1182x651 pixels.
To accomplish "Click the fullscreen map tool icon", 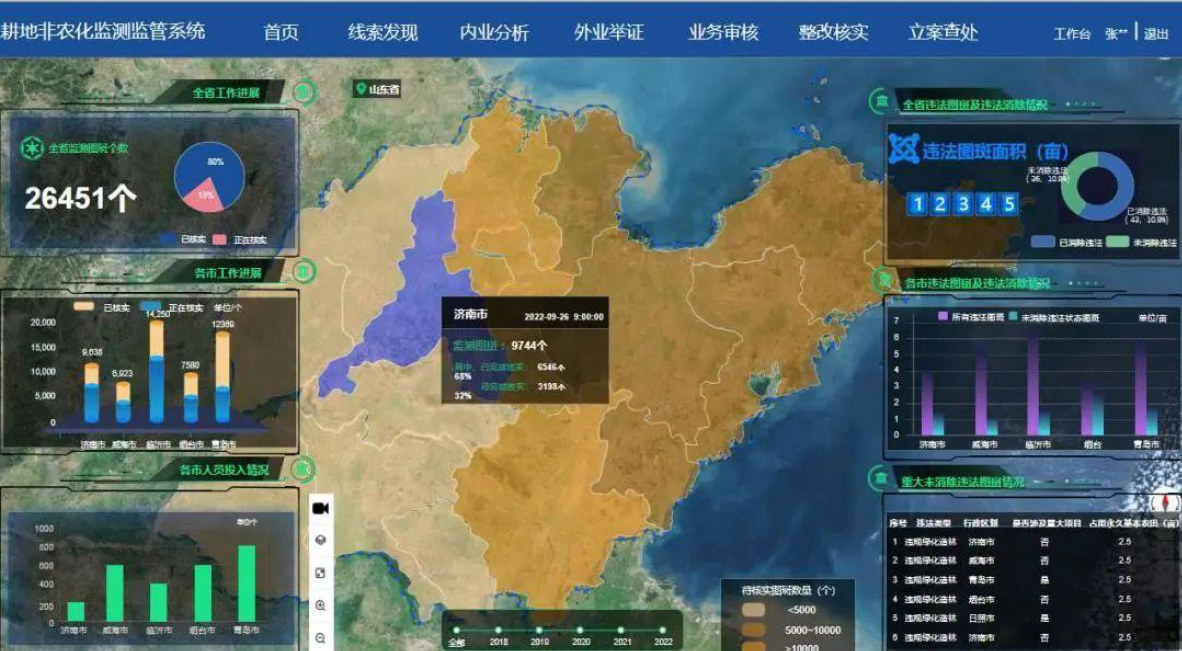I will (320, 573).
